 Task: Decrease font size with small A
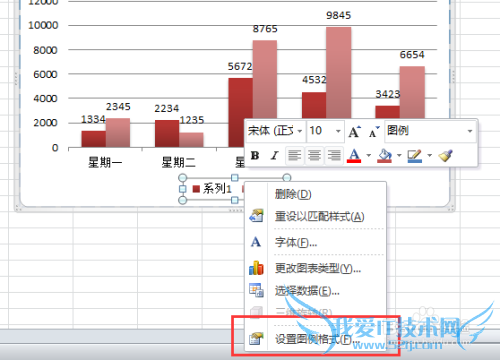(374, 132)
